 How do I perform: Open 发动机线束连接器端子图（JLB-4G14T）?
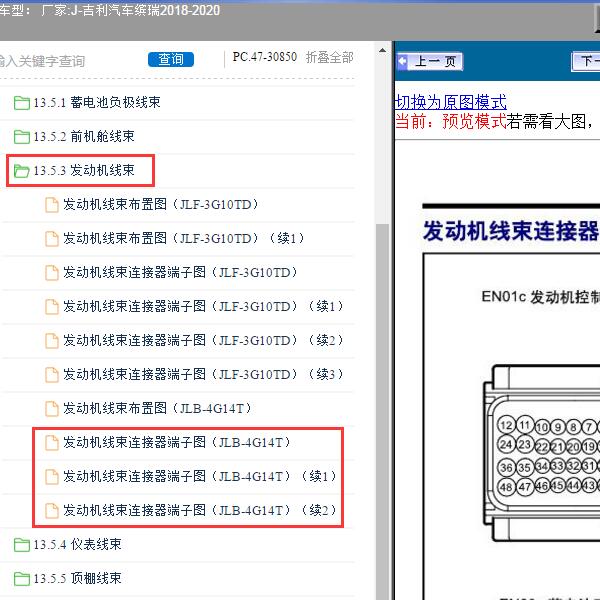[177, 443]
